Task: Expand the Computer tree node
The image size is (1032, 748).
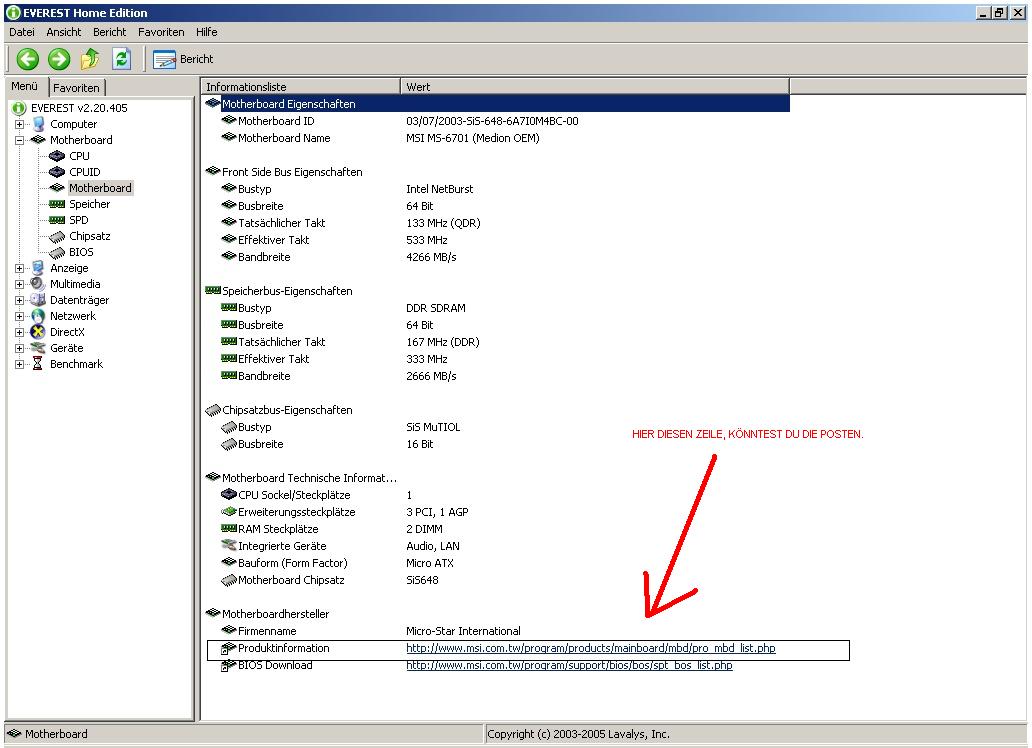Action: tap(19, 124)
